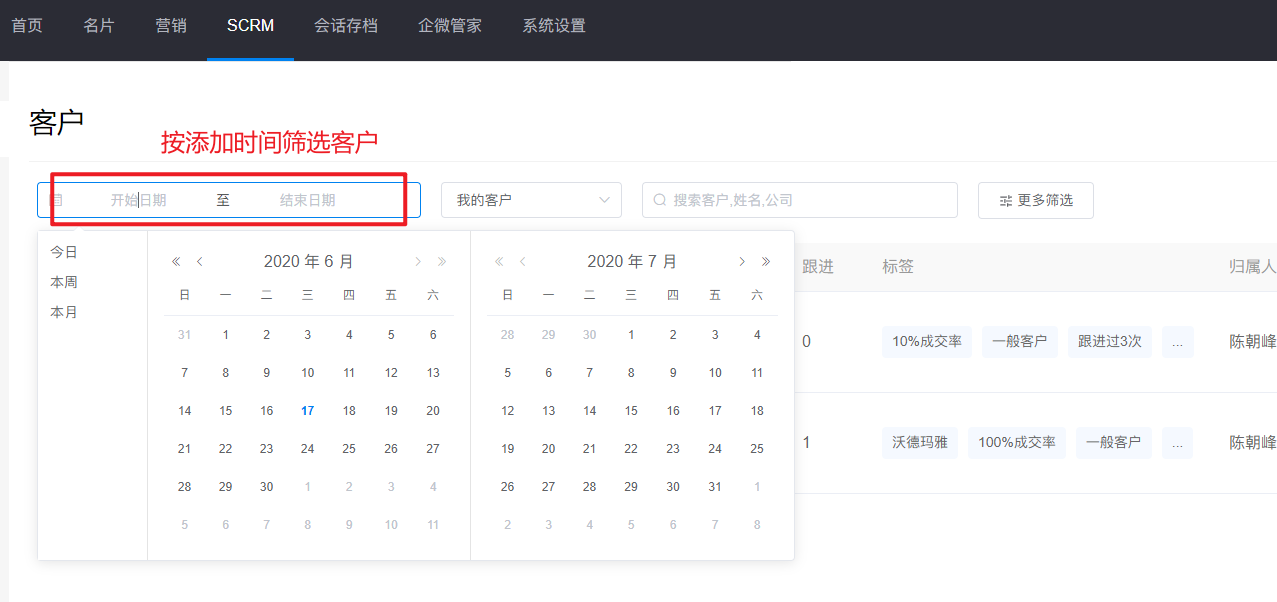This screenshot has height=602, width=1277.
Task: Switch to the 营销 tab
Action: [171, 26]
